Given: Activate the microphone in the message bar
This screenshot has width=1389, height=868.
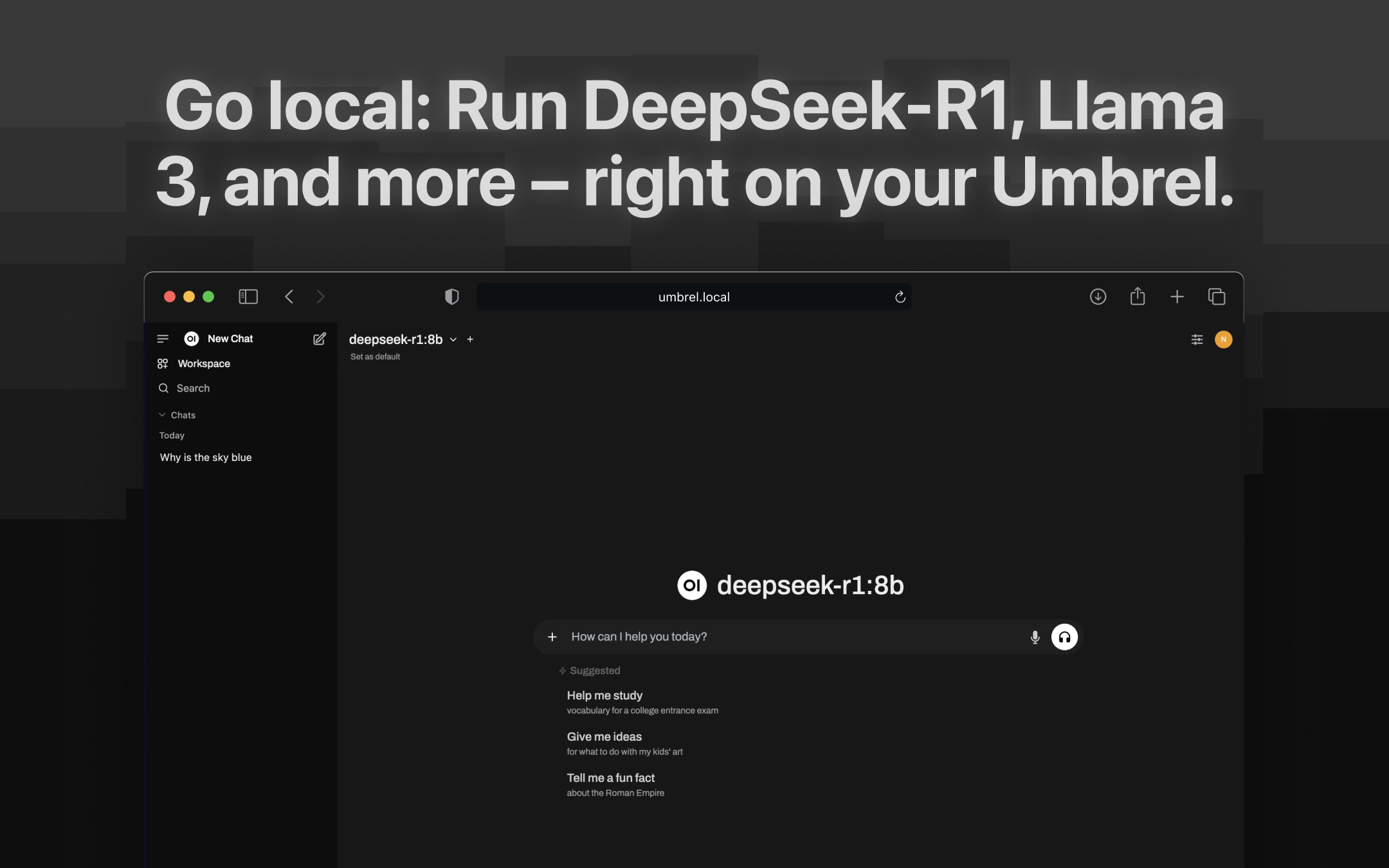Looking at the screenshot, I should click(x=1035, y=637).
